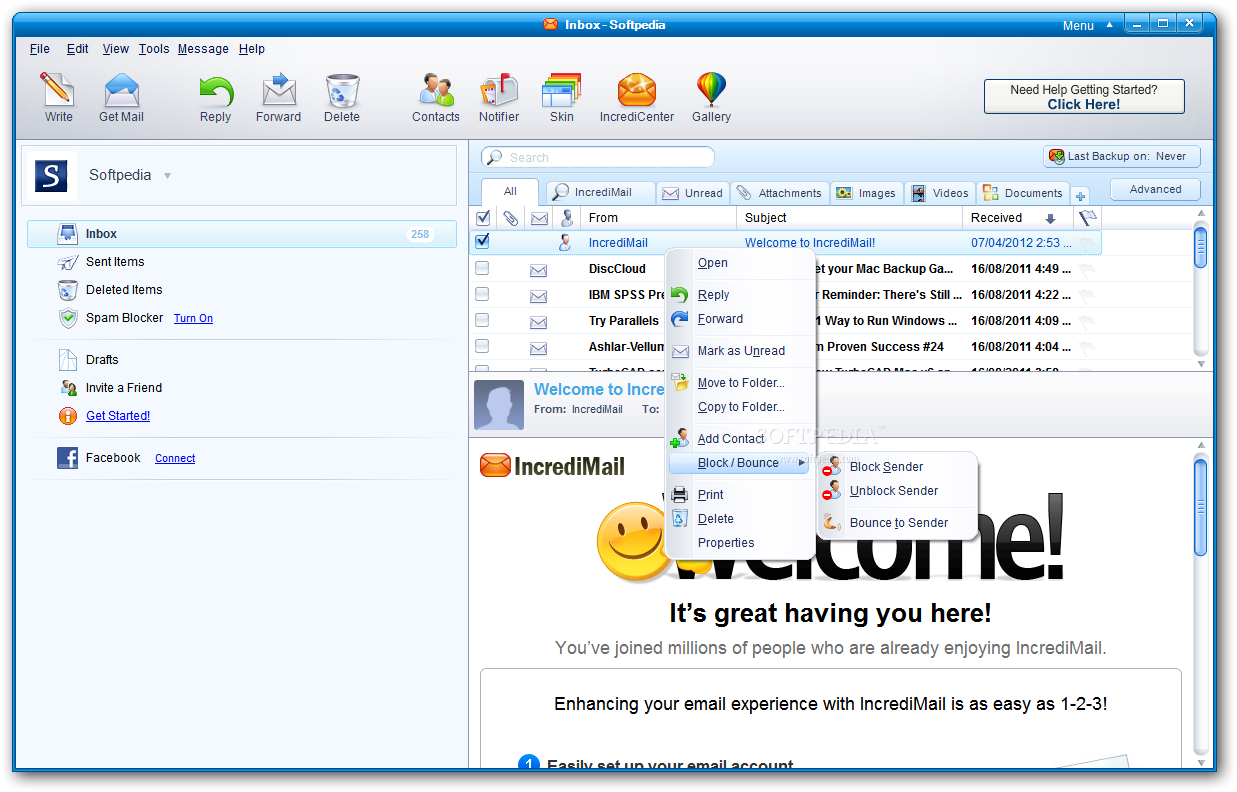Choose Bounce to Sender in submenu

[897, 523]
